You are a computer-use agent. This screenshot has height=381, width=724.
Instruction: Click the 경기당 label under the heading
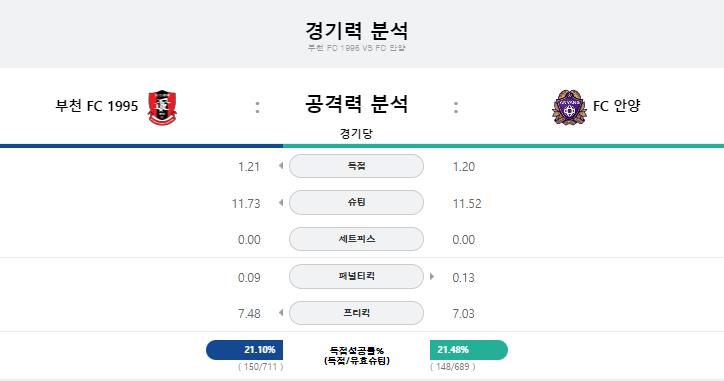tap(356, 133)
